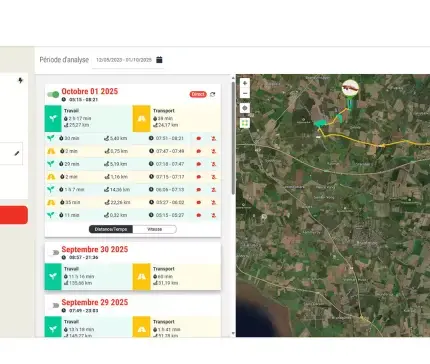The image size is (430, 364).
Task: Click yellow Transport icon in Octobre 01 card
Action: 141,119
